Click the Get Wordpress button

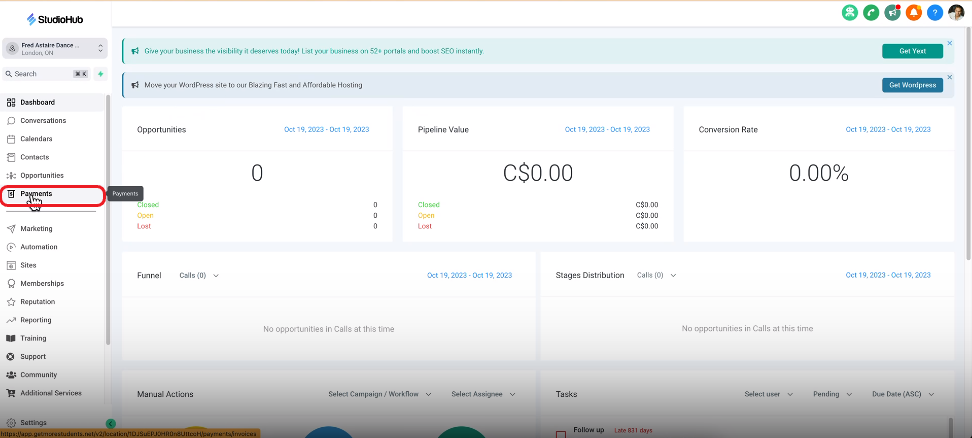point(912,85)
